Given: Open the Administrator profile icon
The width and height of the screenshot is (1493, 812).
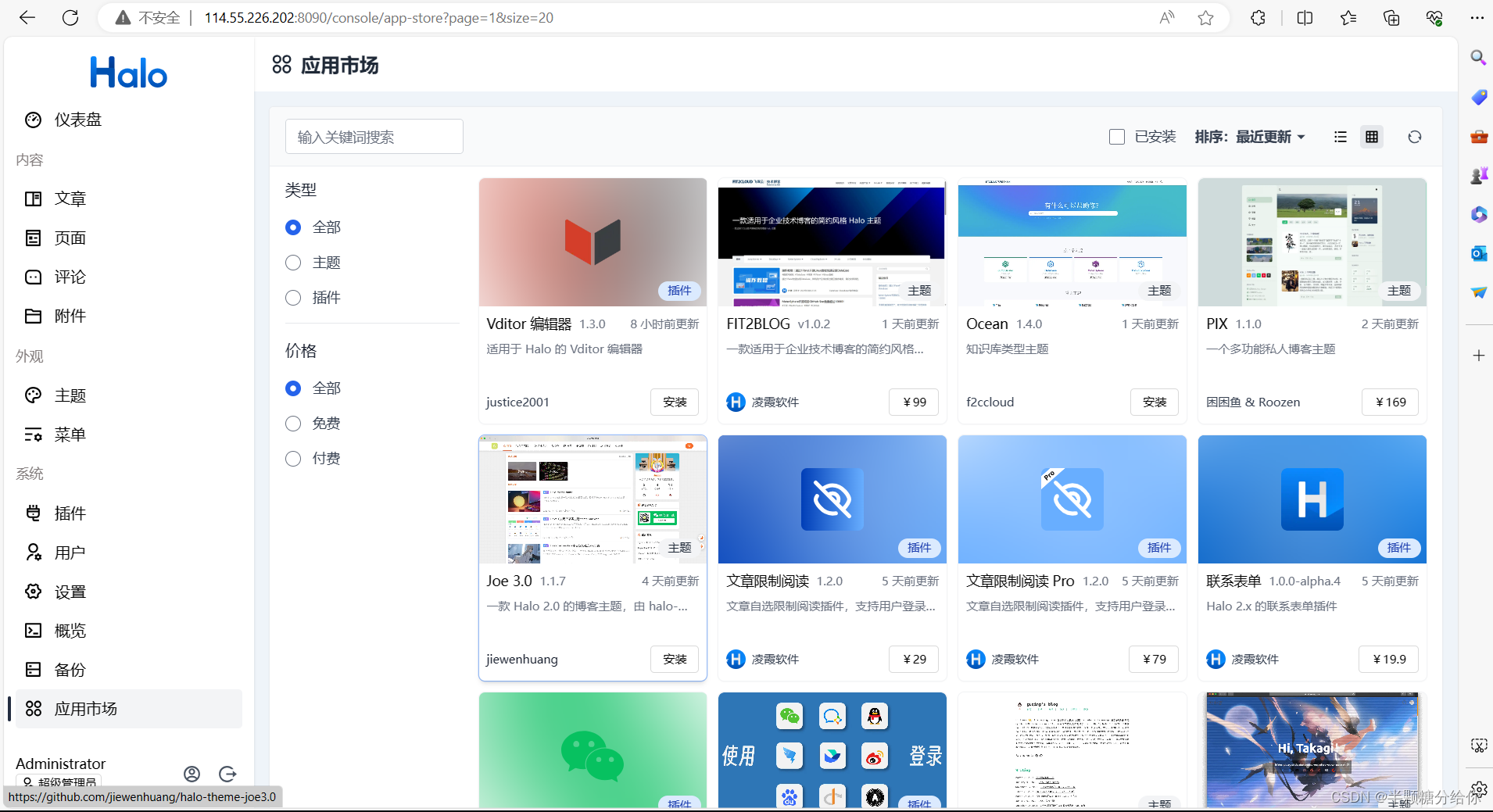Looking at the screenshot, I should [192, 774].
